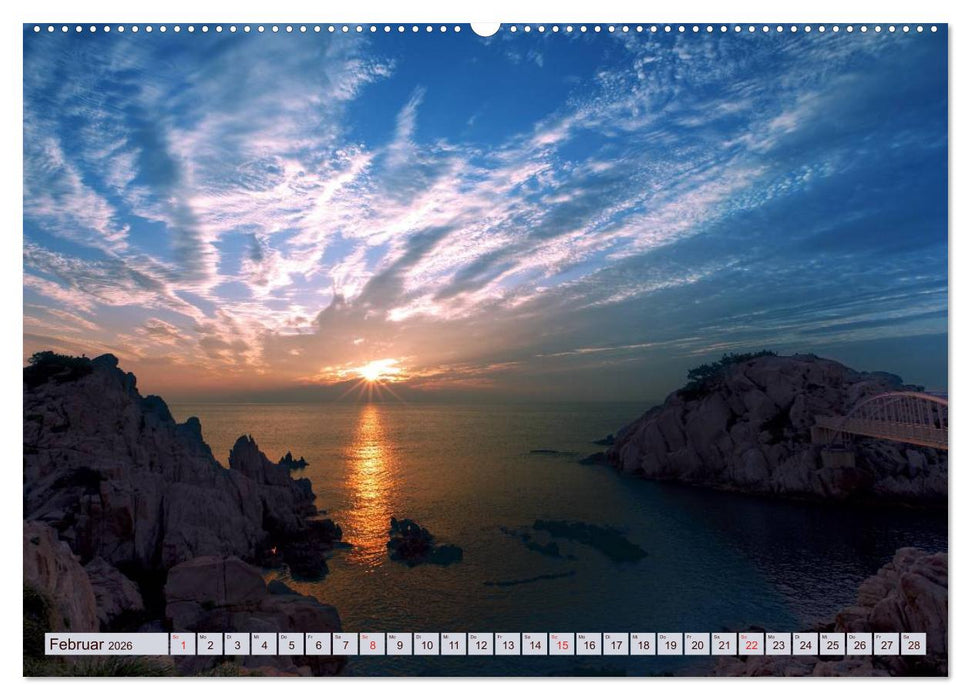Pick the red date 15 cell
Screen dimensions: 971x700
(x=561, y=645)
